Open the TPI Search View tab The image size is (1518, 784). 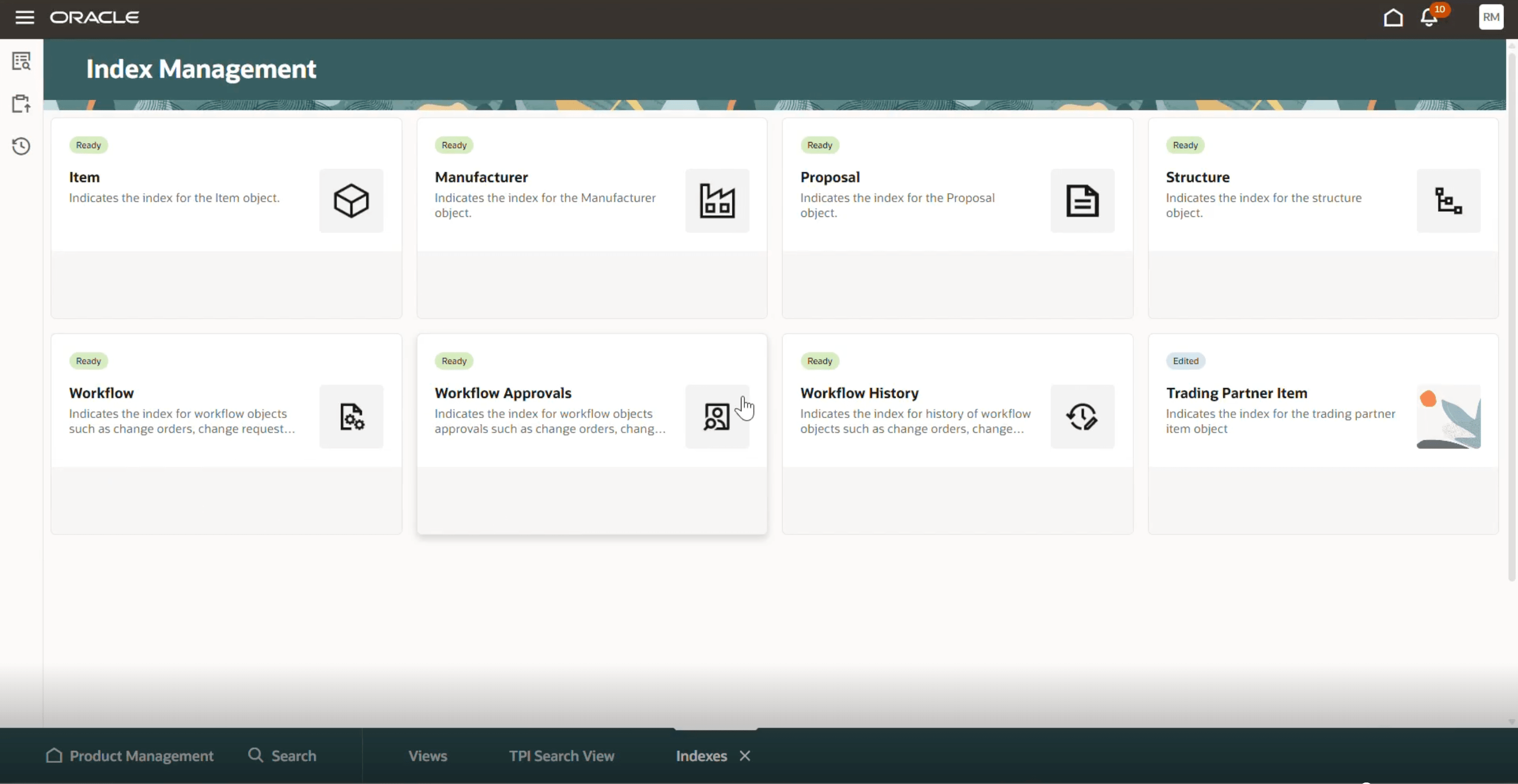560,756
